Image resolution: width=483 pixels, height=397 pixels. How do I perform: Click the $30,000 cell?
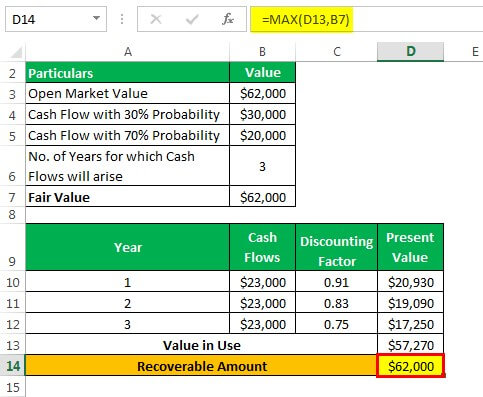(x=262, y=115)
